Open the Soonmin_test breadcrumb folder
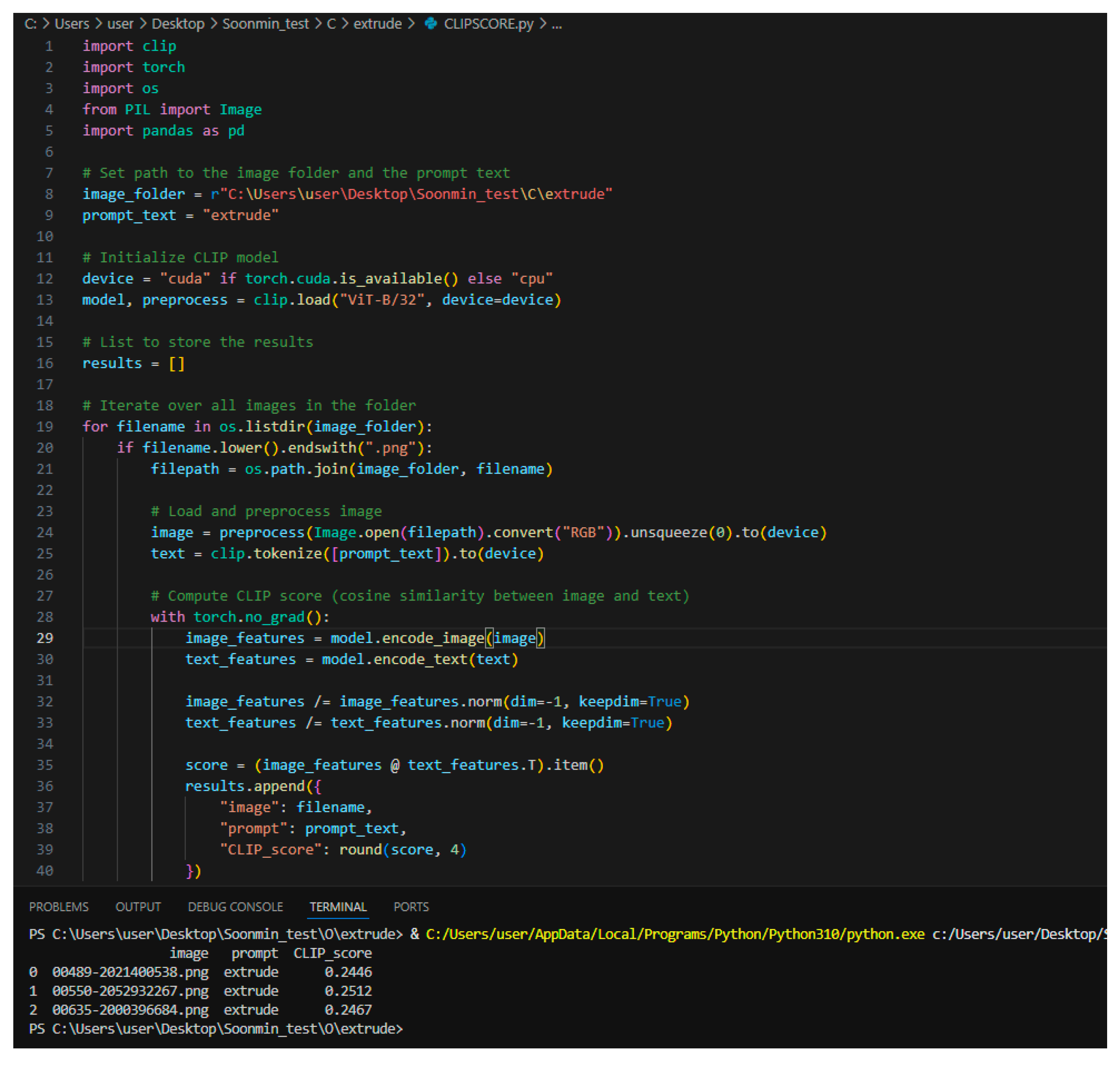The width and height of the screenshot is (1120, 1066). tap(265, 24)
